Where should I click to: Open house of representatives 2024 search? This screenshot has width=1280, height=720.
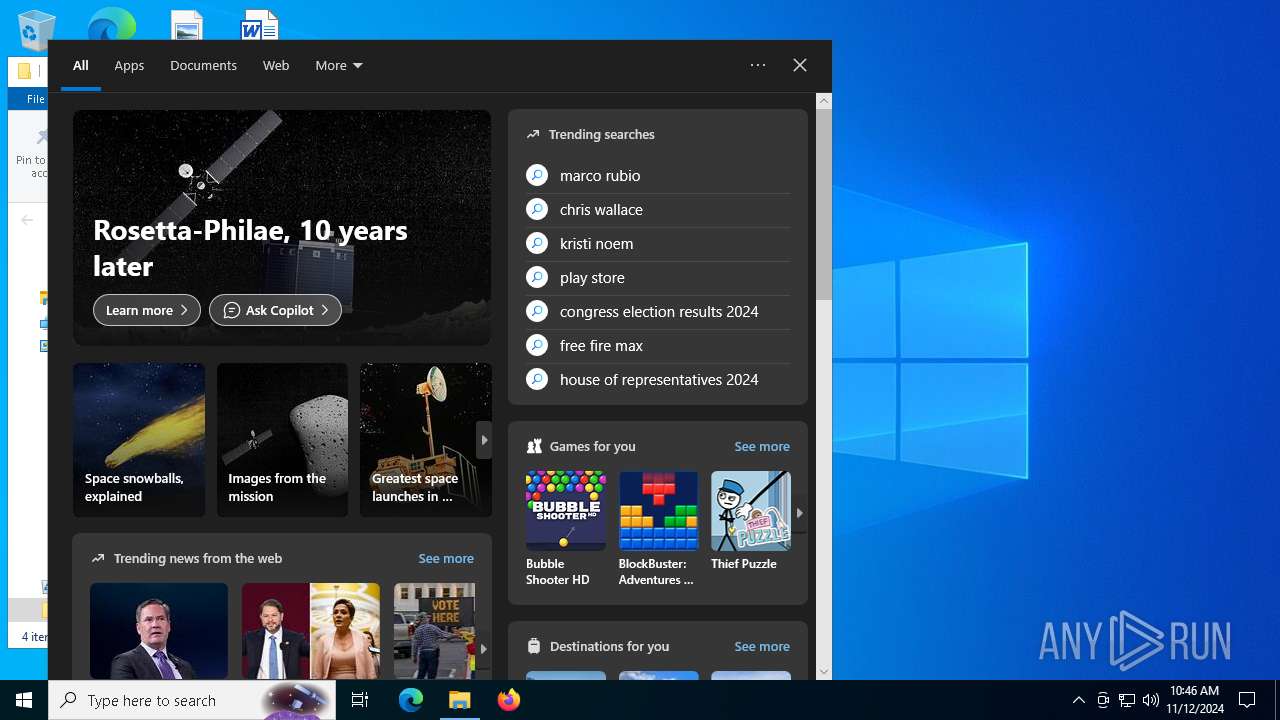click(657, 380)
